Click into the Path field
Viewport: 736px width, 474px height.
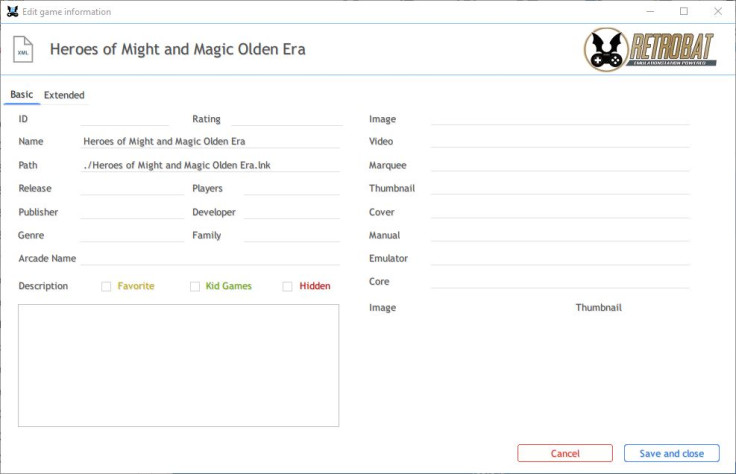pos(210,165)
